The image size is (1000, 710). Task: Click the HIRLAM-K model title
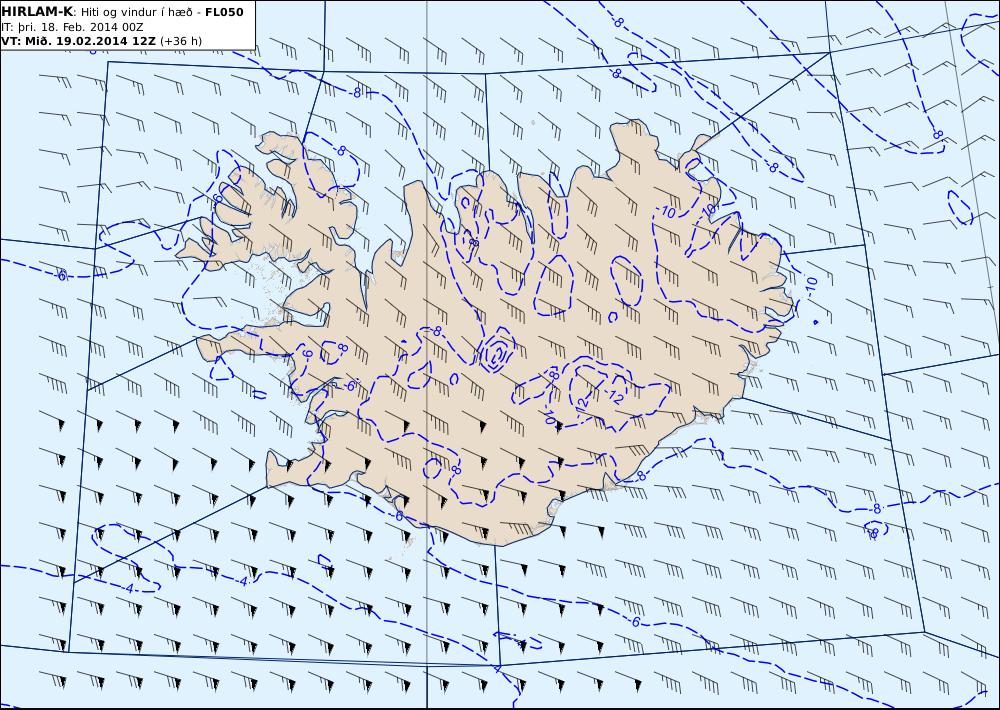pyautogui.click(x=38, y=12)
